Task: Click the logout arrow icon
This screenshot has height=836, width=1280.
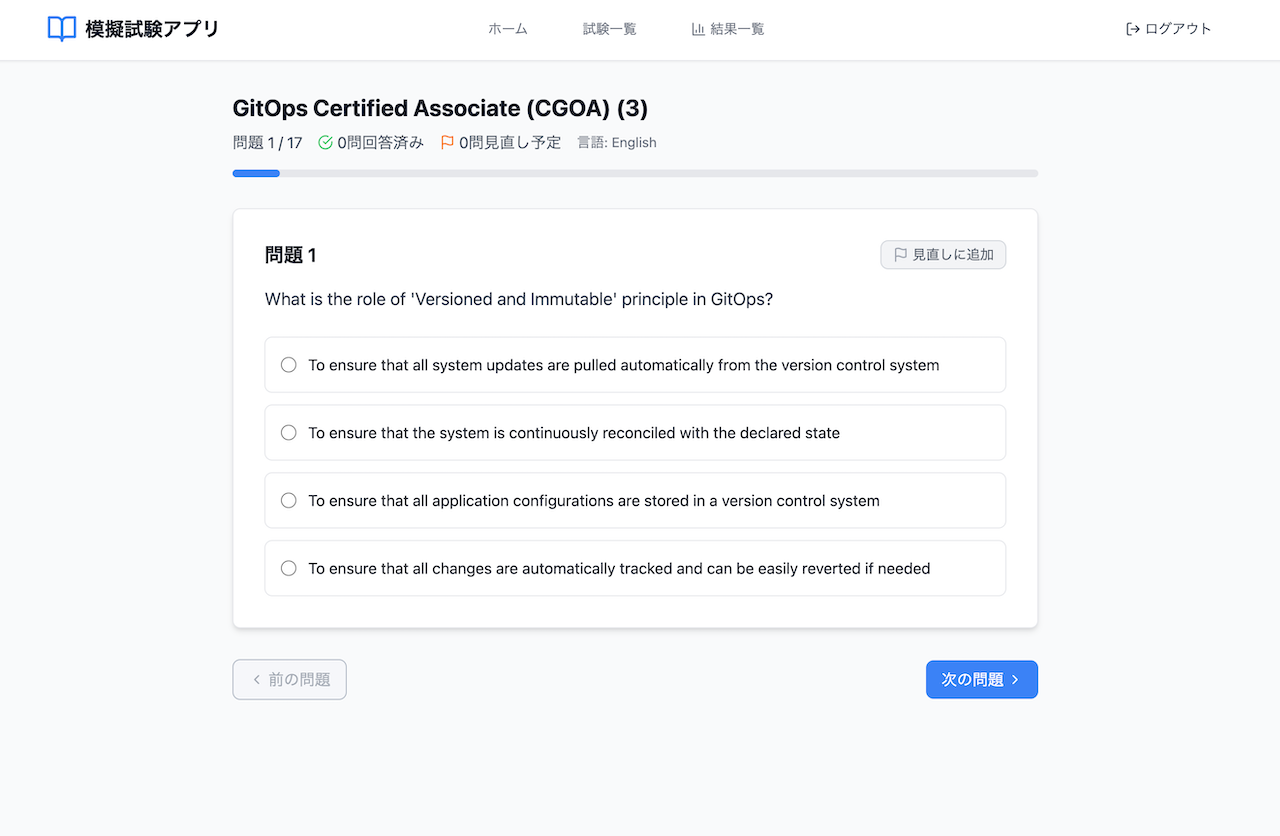Action: click(x=1133, y=29)
